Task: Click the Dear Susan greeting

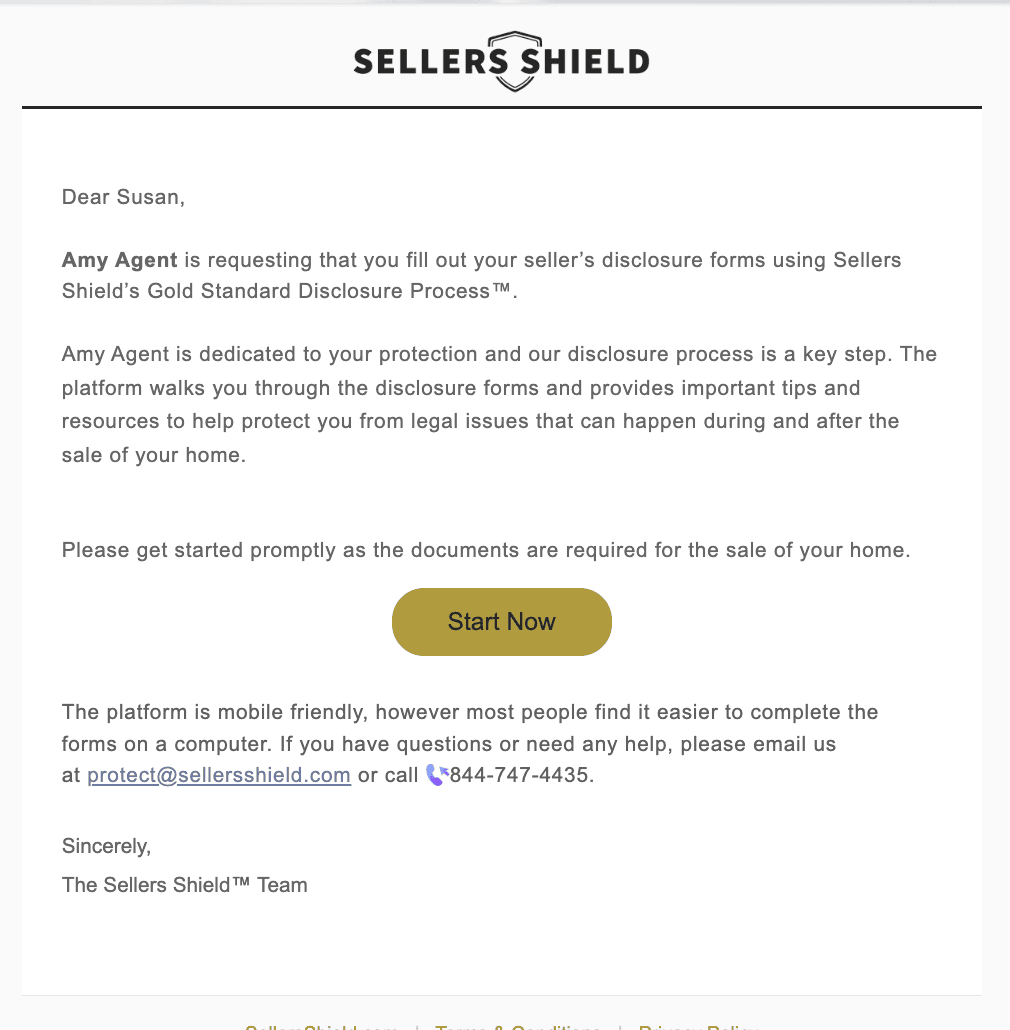Action: [x=123, y=197]
